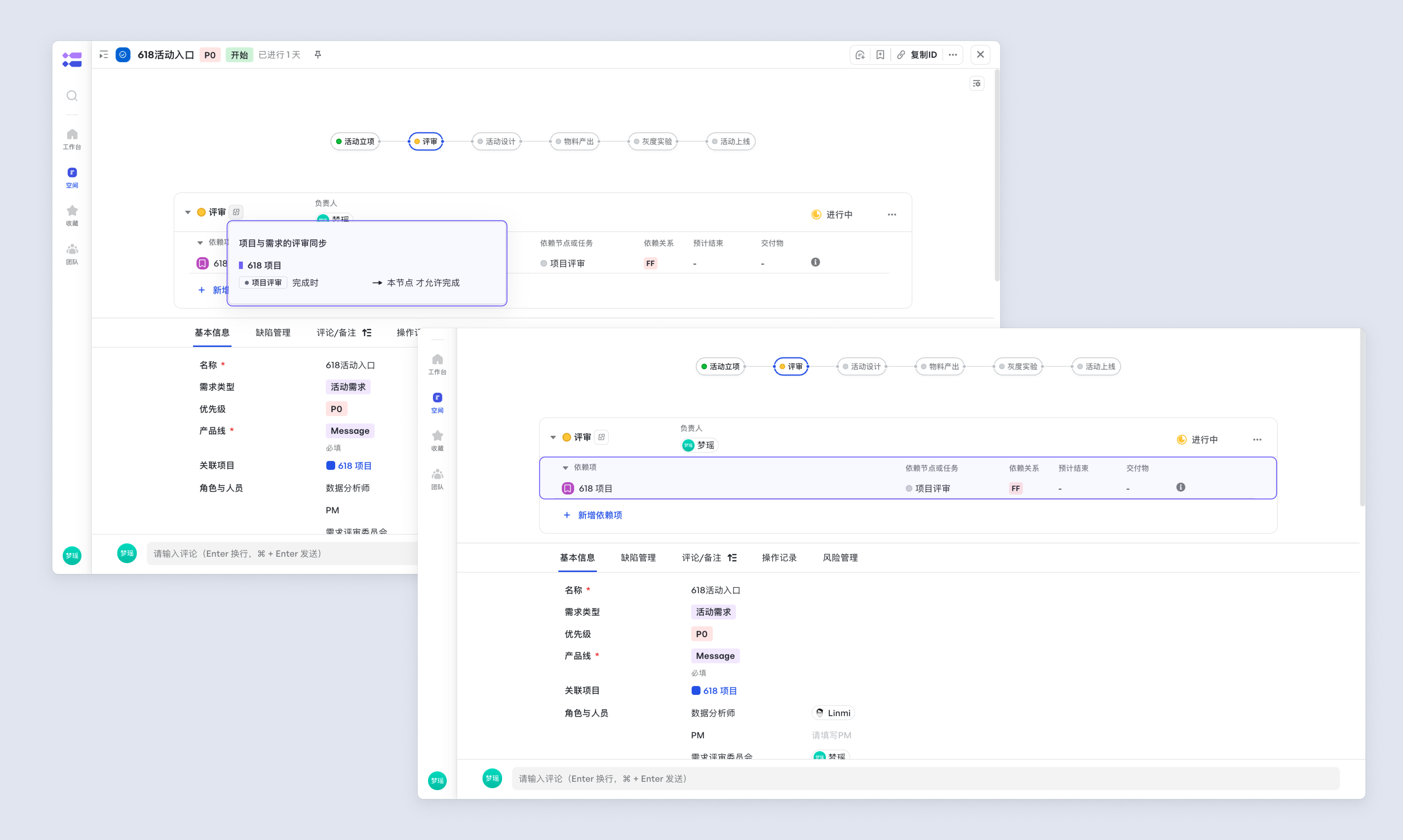
Task: Click the blue work item type icon before 618活动入口
Action: click(x=123, y=55)
